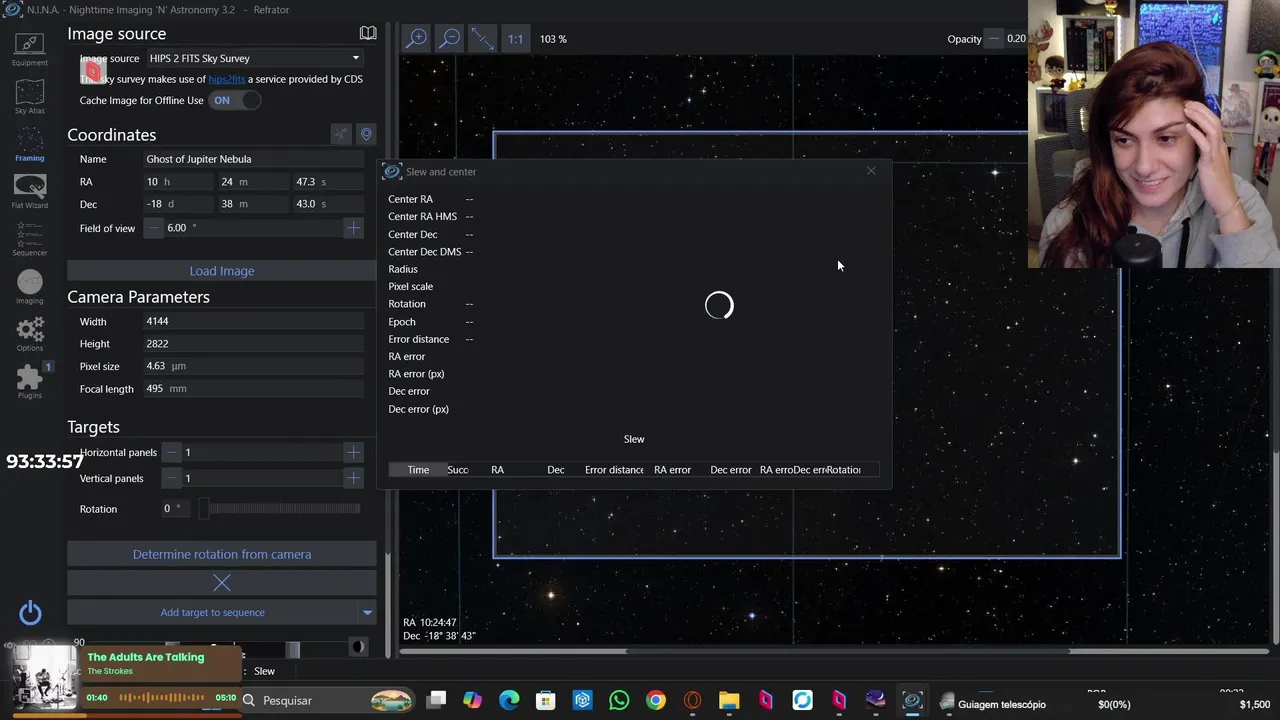Zoom out on the sky image
Image resolution: width=1280 pixels, height=720 pixels.
click(450, 38)
